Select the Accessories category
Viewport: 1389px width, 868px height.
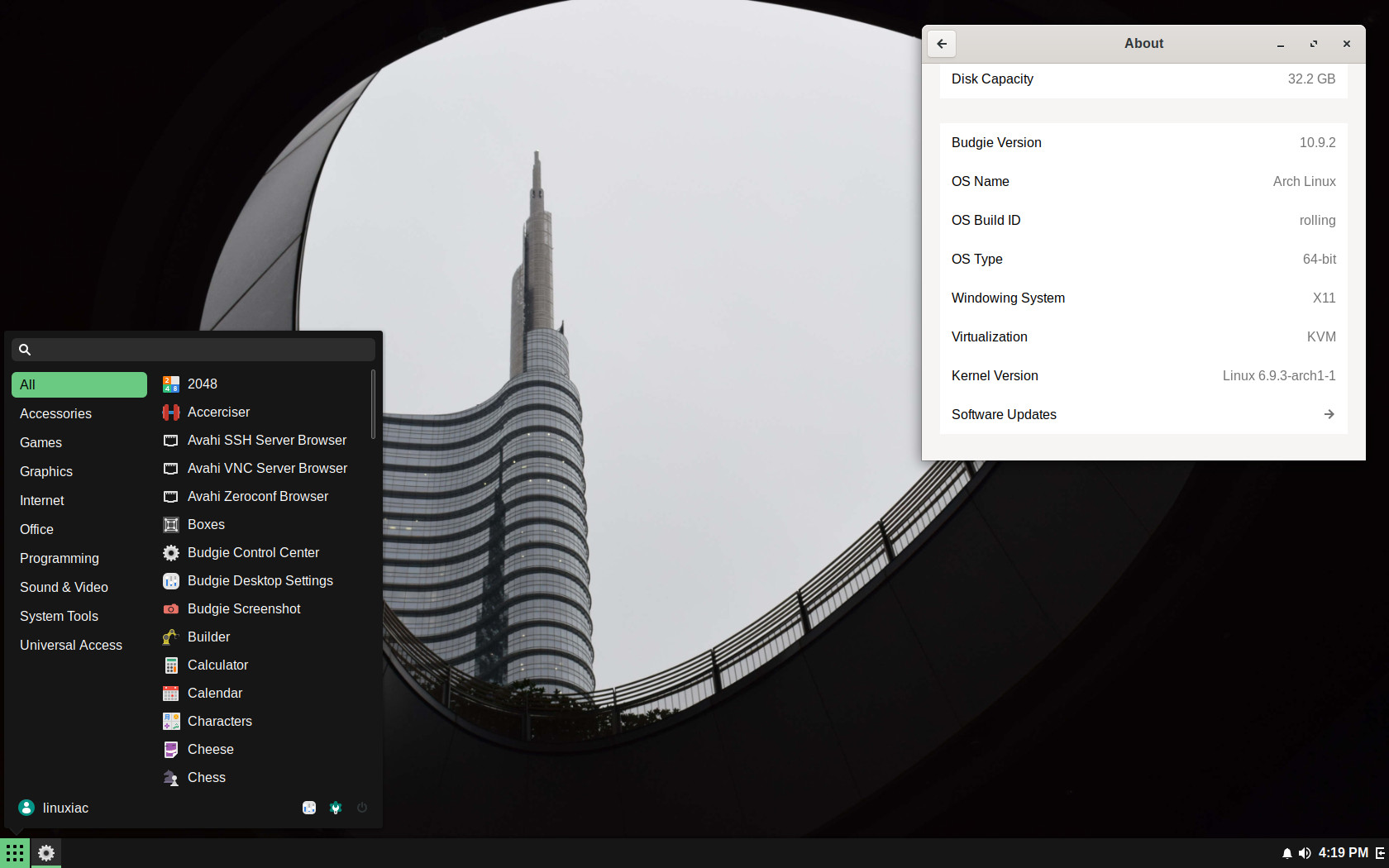click(x=79, y=413)
